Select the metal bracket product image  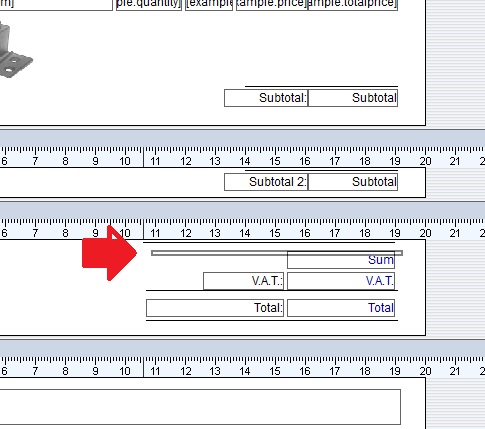tap(15, 50)
